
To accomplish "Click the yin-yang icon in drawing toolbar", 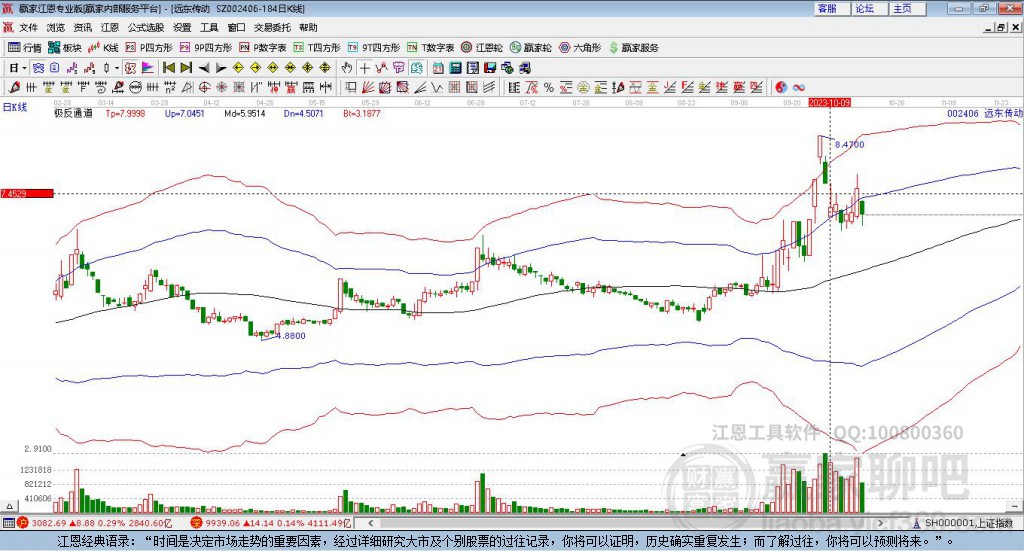I will pos(781,87).
